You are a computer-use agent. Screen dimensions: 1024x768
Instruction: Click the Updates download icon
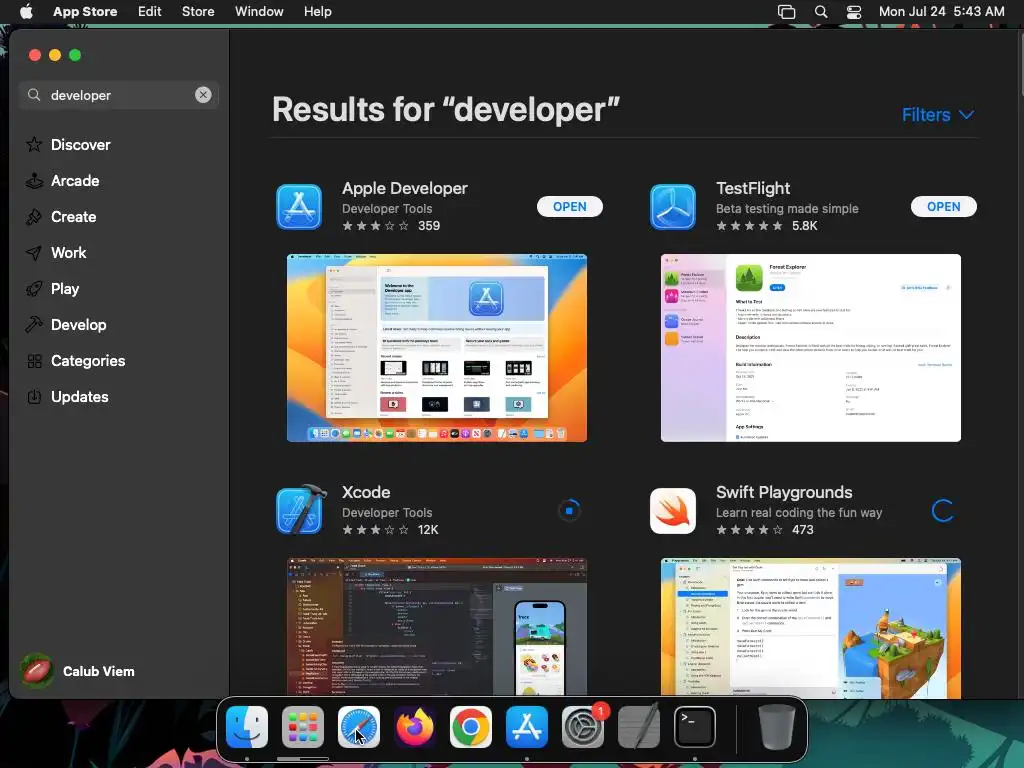coord(35,396)
